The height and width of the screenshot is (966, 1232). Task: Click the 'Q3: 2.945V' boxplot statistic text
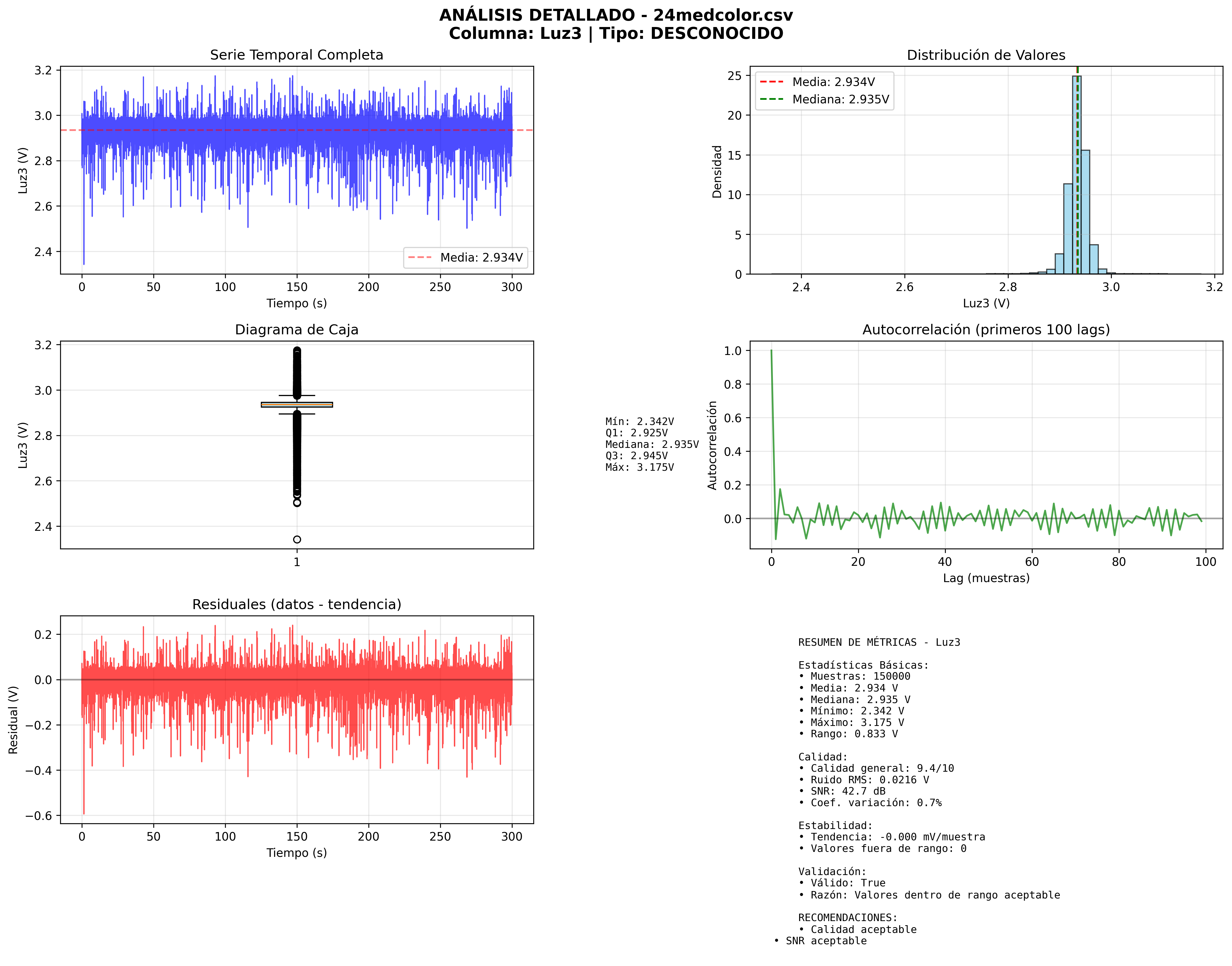636,456
